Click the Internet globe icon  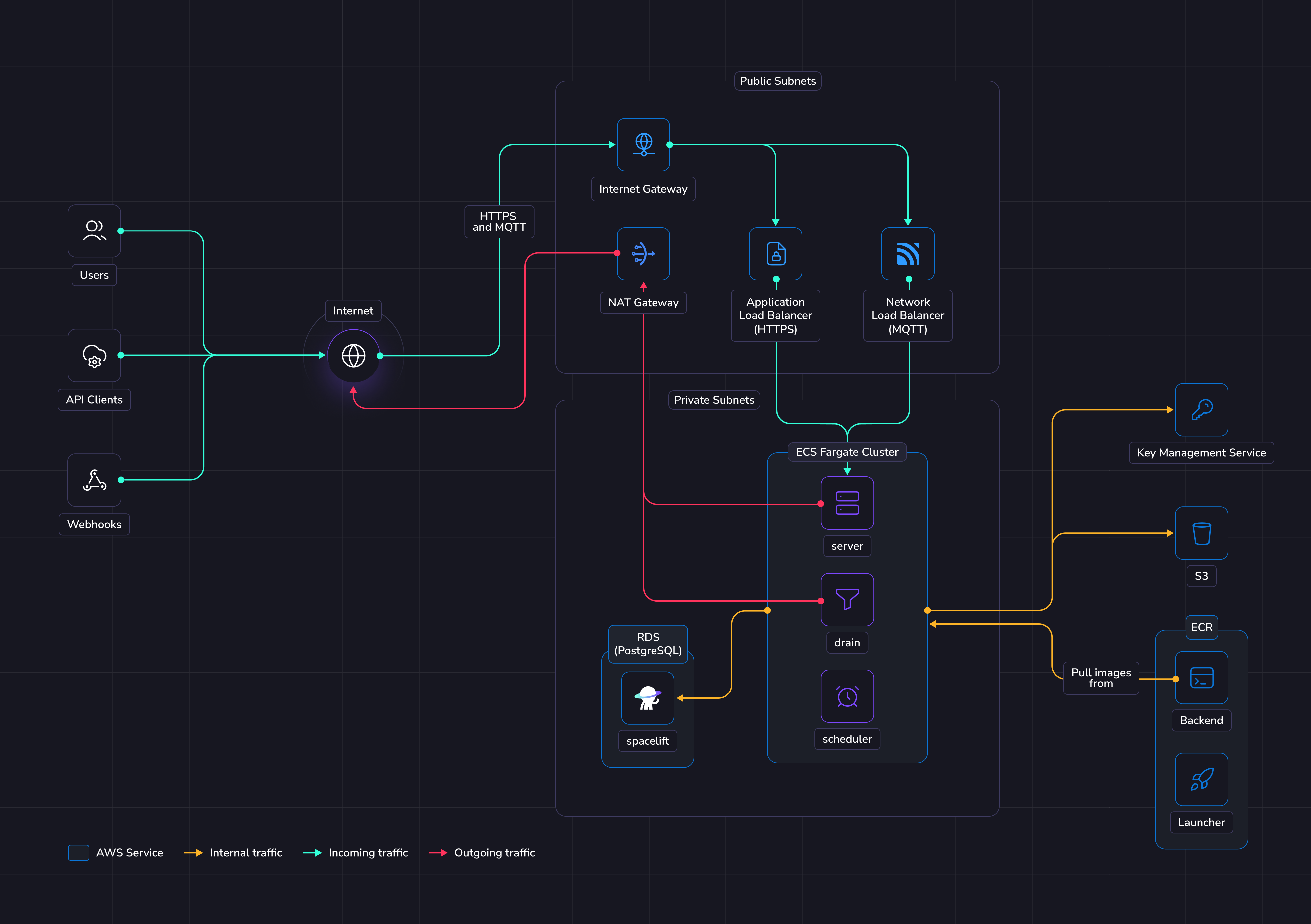354,356
